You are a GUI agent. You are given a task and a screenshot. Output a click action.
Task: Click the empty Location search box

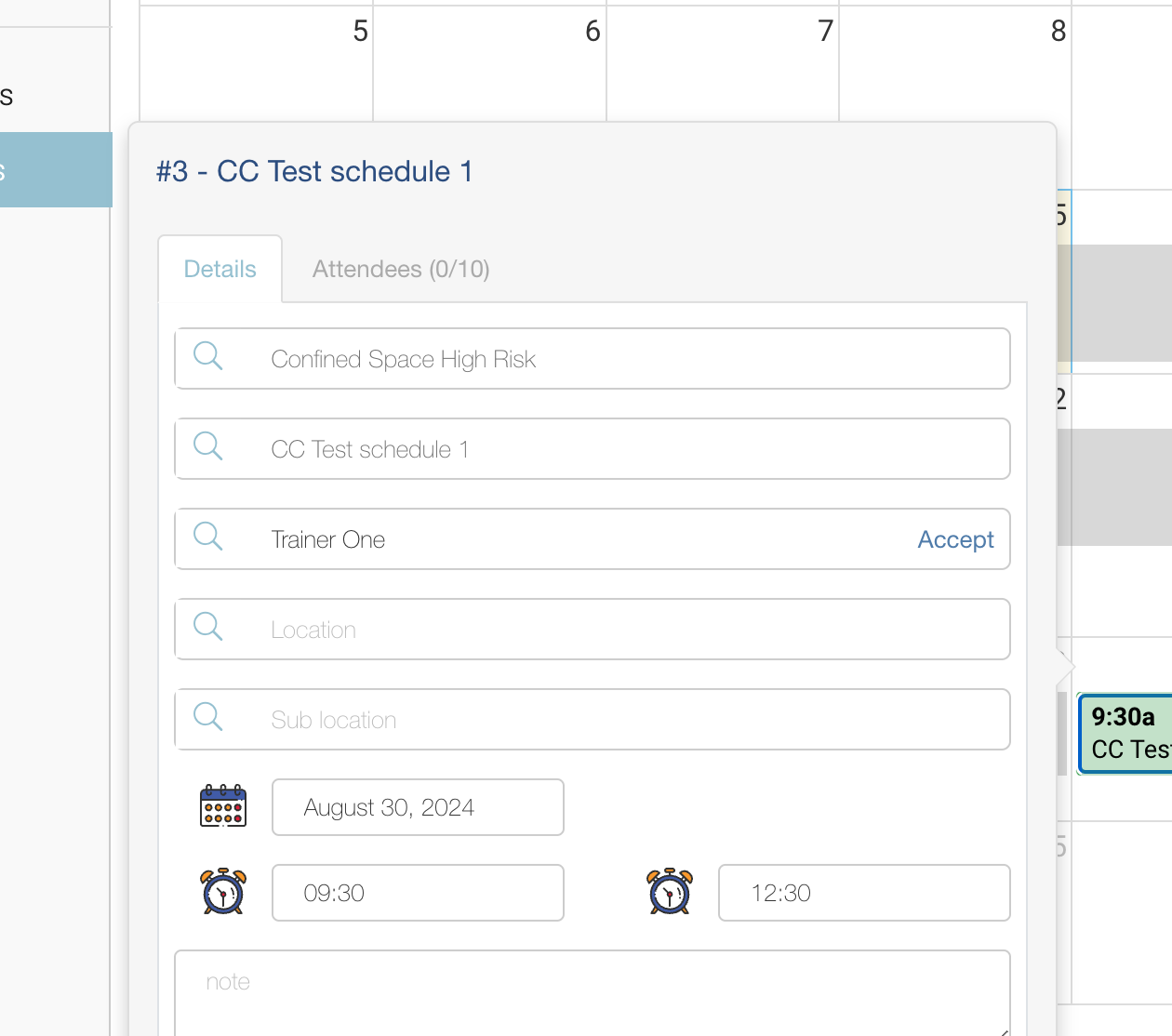coord(593,630)
